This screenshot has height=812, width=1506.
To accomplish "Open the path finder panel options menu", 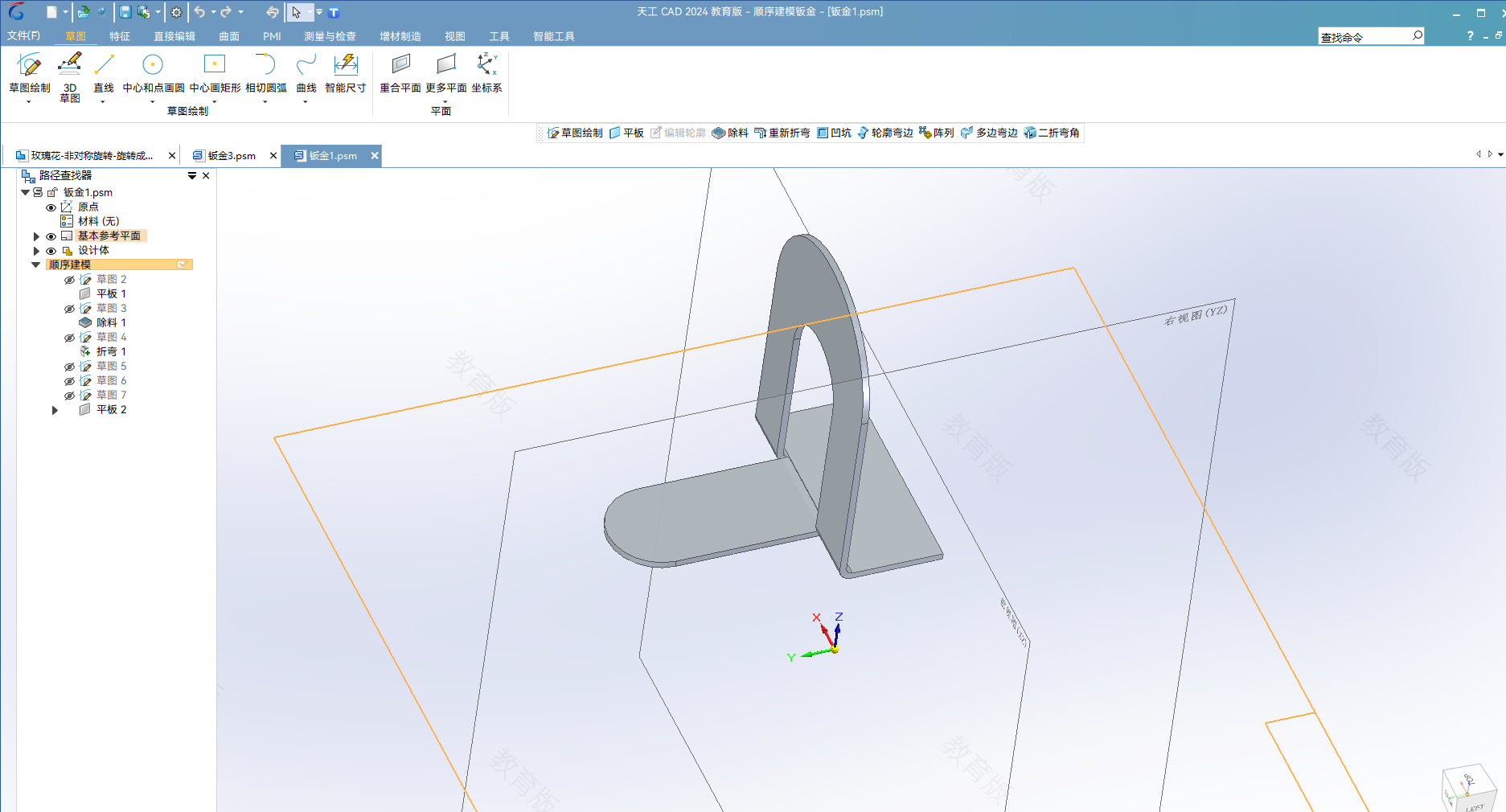I will click(192, 175).
